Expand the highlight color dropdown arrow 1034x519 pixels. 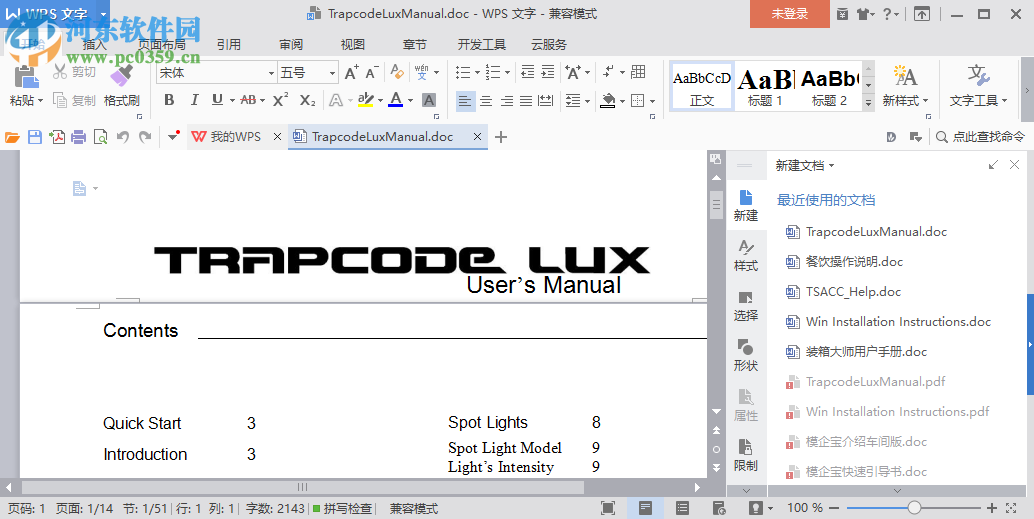[380, 100]
